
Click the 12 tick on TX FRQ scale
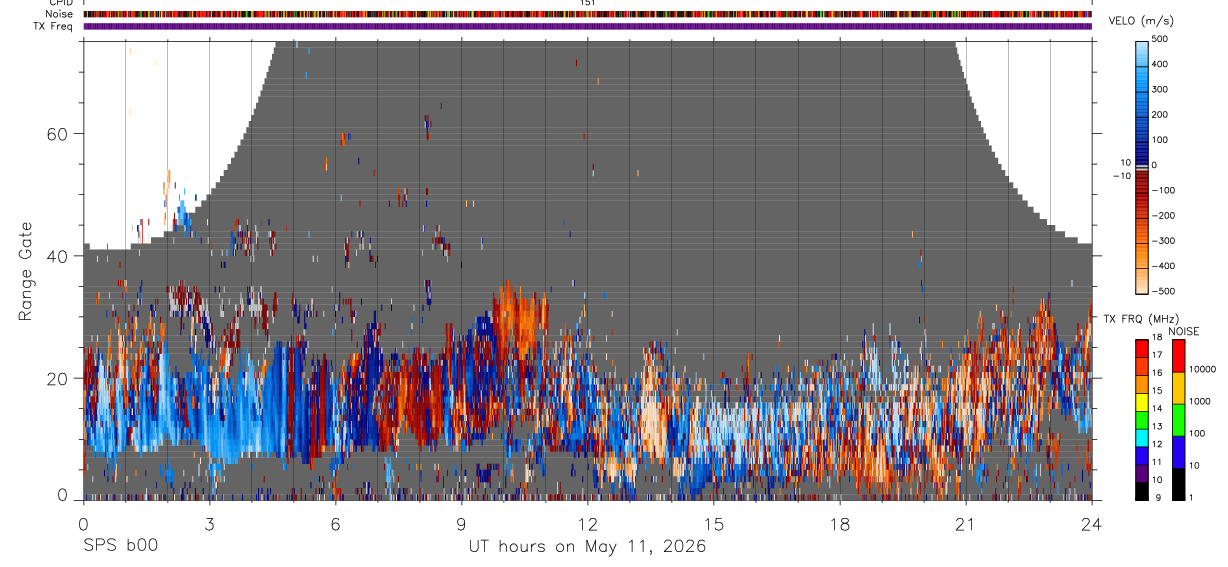1158,444
